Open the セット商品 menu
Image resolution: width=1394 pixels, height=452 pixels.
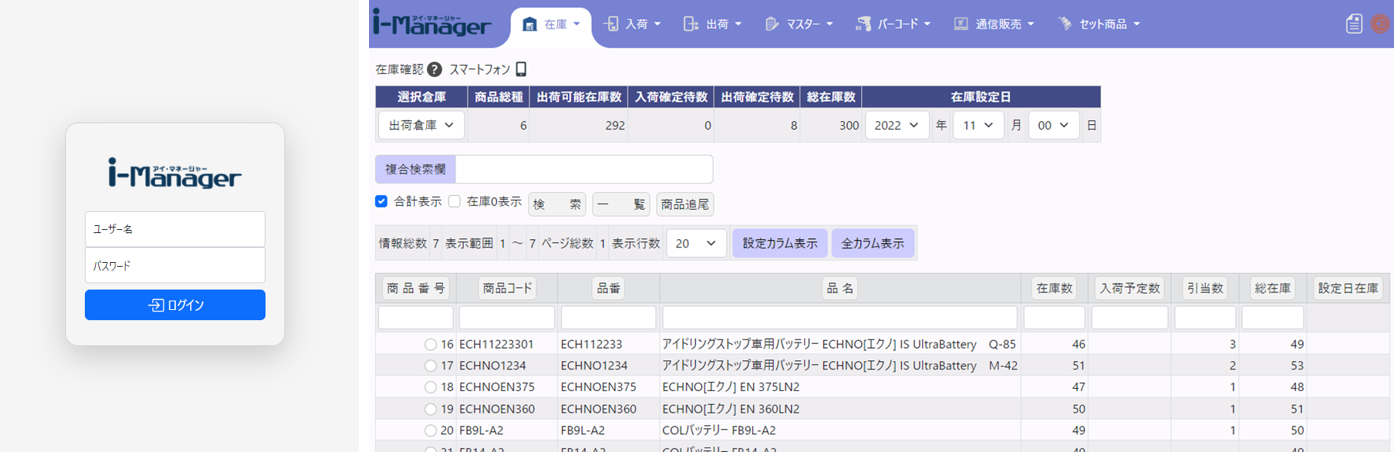click(x=1098, y=24)
